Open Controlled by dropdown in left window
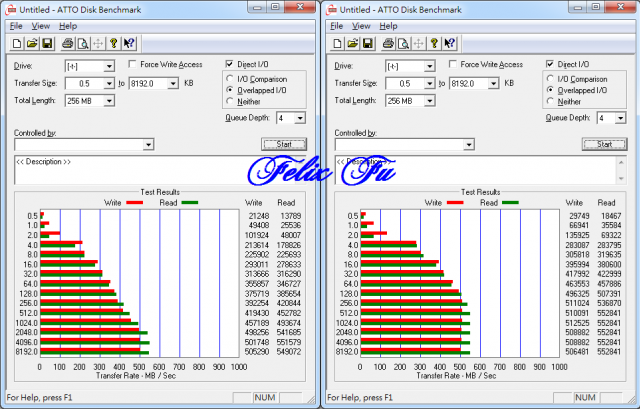This screenshot has height=409, width=640. coord(149,144)
